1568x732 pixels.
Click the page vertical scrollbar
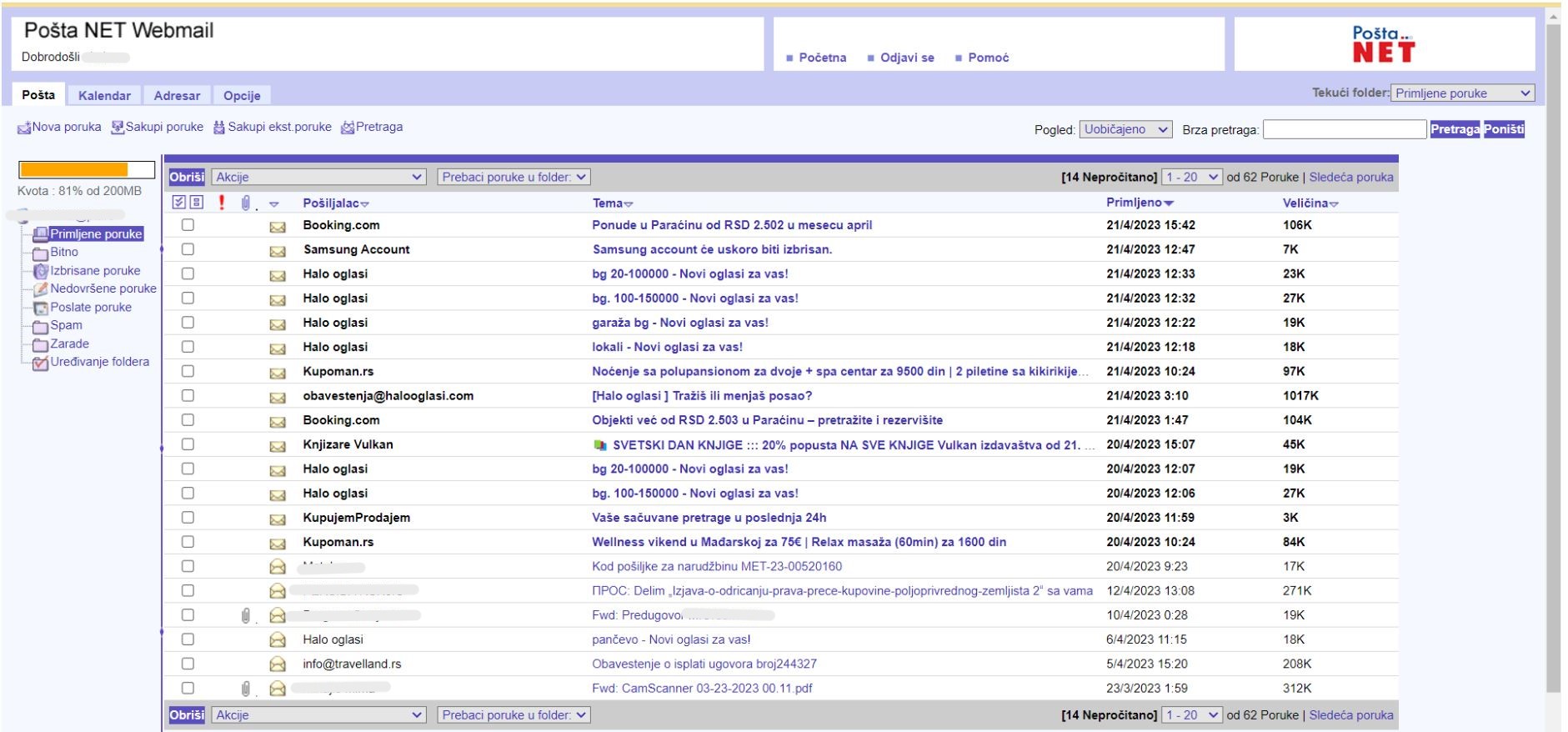click(1552, 358)
